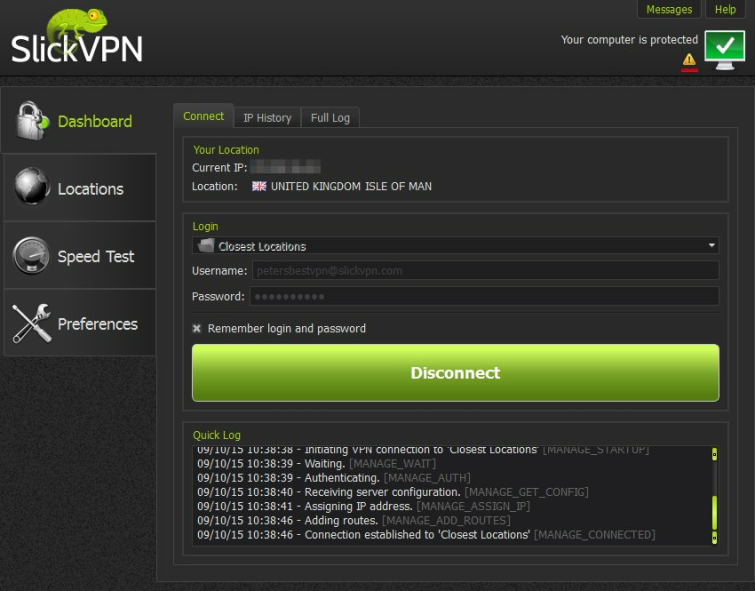Click the green protected monitor icon
The height and width of the screenshot is (591, 755).
725,50
